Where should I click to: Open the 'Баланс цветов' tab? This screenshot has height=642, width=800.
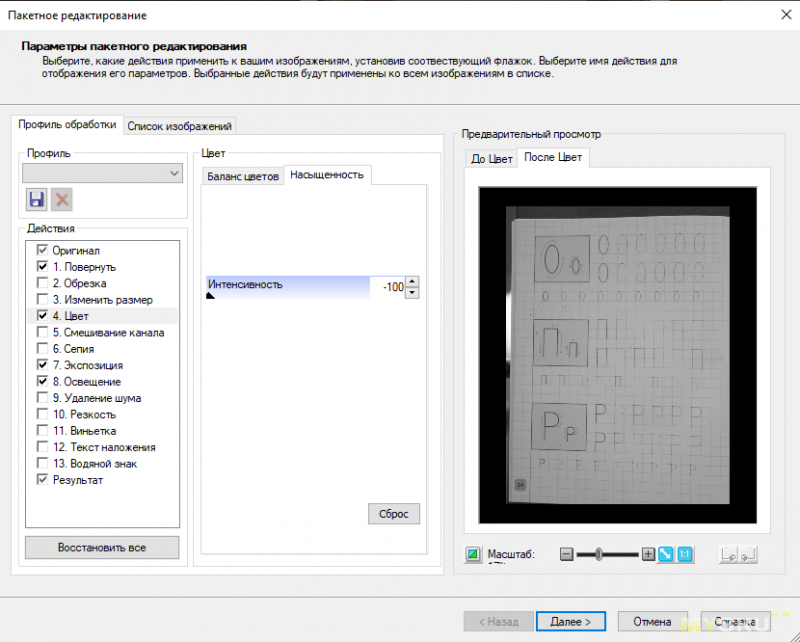(x=243, y=176)
